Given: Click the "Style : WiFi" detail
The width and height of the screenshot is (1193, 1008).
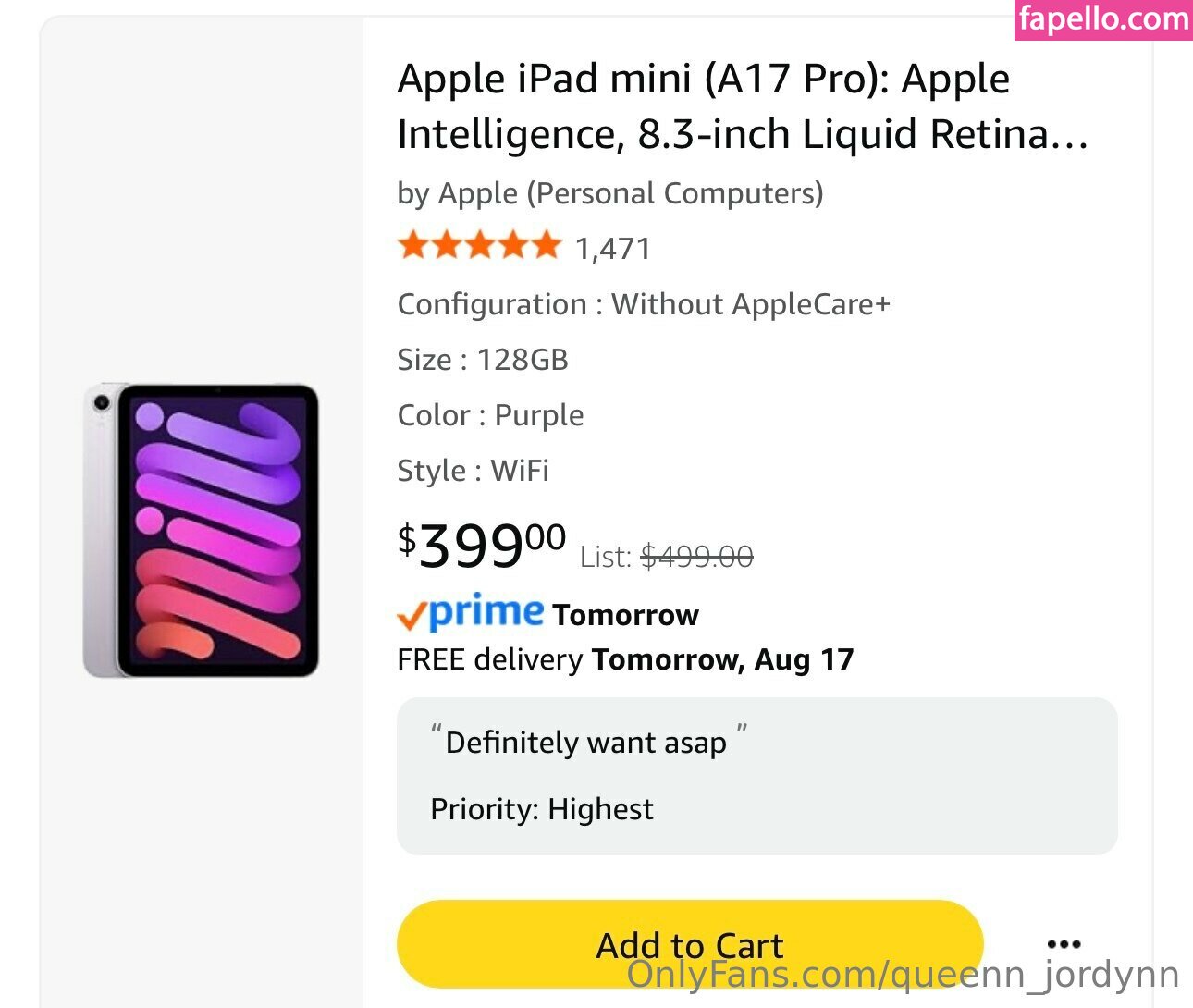Looking at the screenshot, I should point(473,471).
